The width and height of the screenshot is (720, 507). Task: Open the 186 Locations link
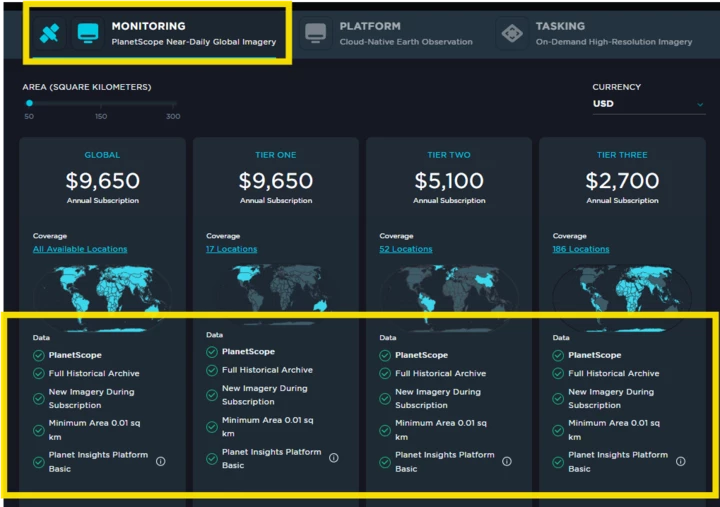click(x=581, y=249)
